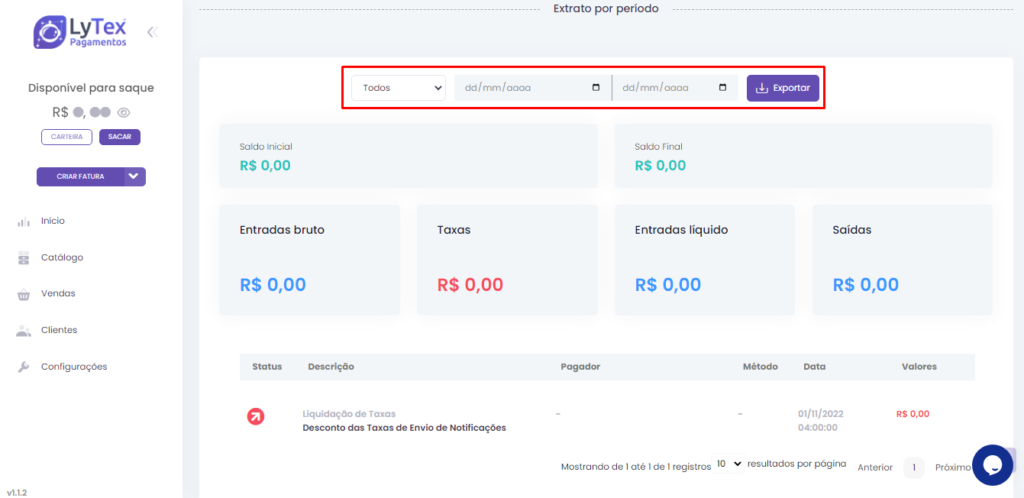Image resolution: width=1024 pixels, height=498 pixels.
Task: Open calendar picker on start date
Action: tap(596, 87)
